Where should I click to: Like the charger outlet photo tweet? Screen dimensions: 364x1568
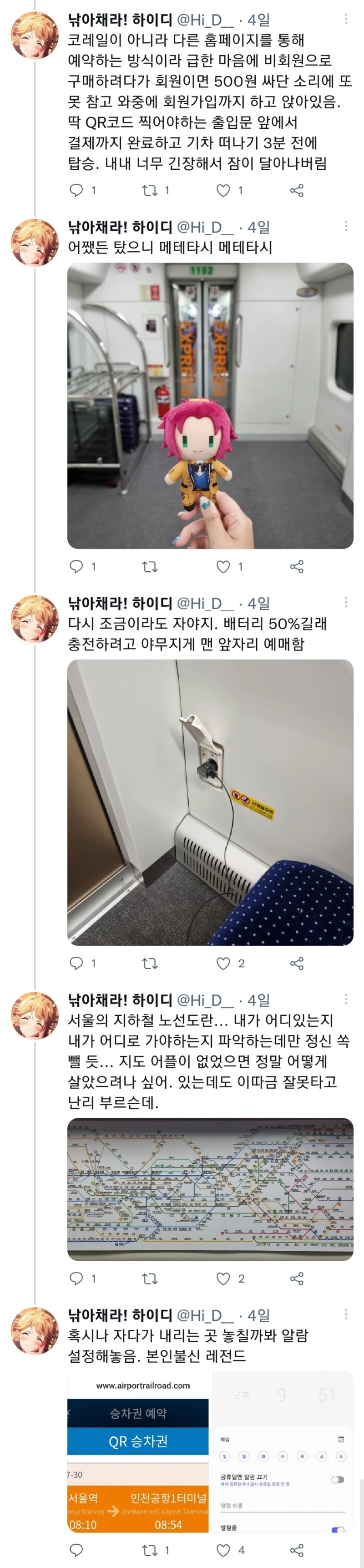click(223, 963)
